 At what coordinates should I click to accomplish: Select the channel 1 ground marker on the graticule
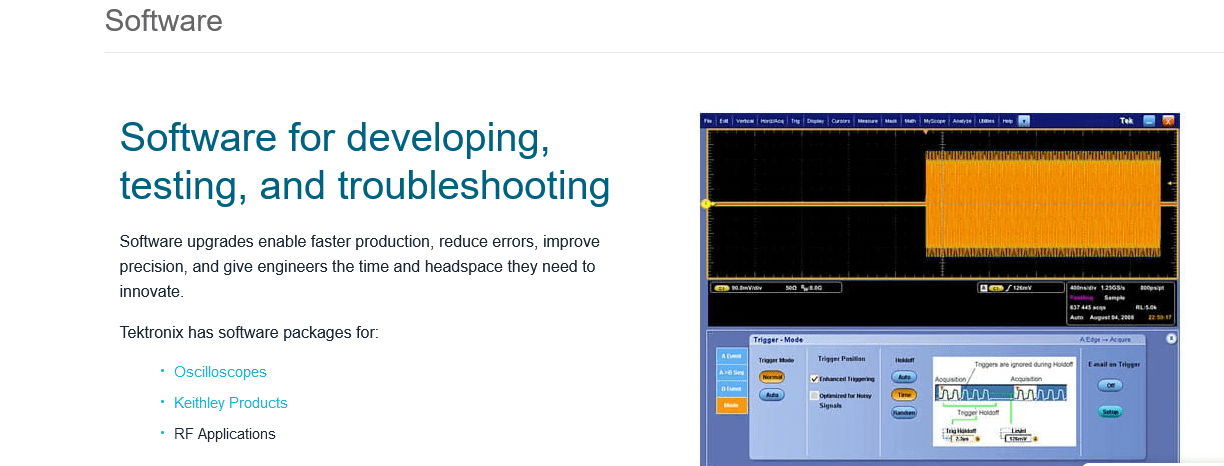pos(706,204)
